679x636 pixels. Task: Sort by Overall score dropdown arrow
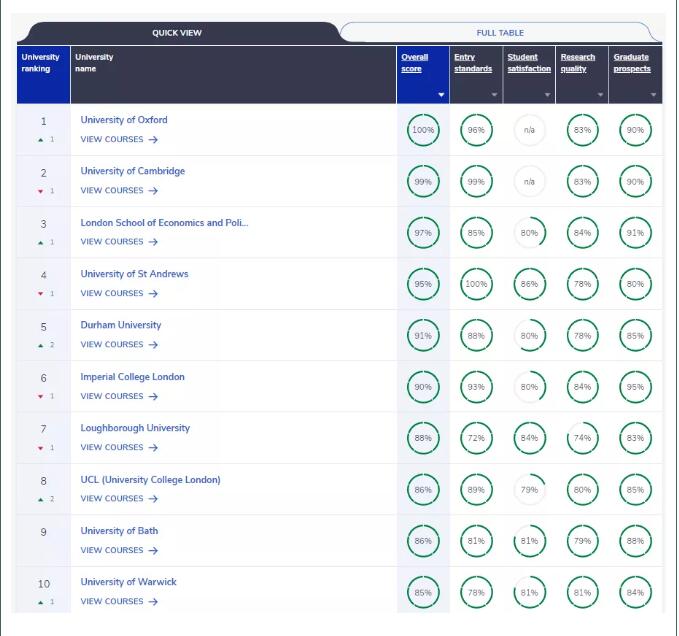pyautogui.click(x=441, y=95)
